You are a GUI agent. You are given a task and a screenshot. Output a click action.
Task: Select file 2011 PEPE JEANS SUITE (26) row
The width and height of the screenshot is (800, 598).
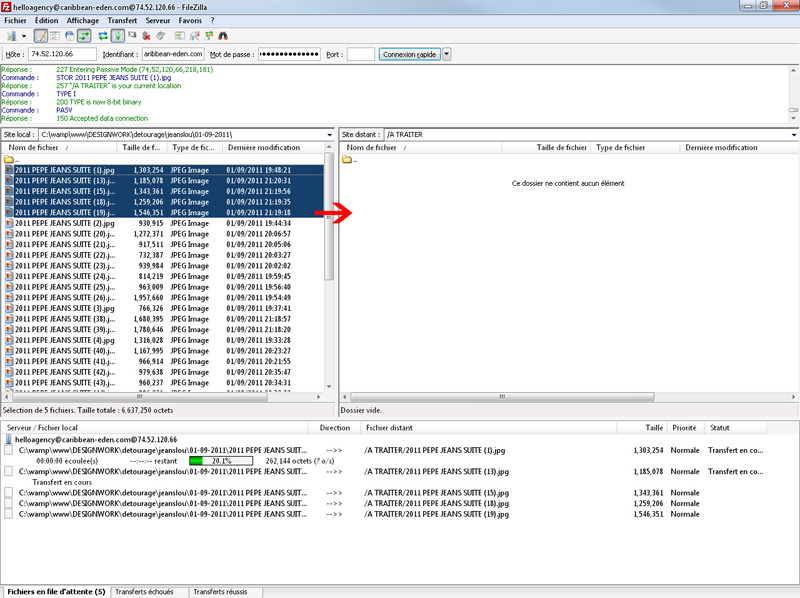tap(163, 297)
